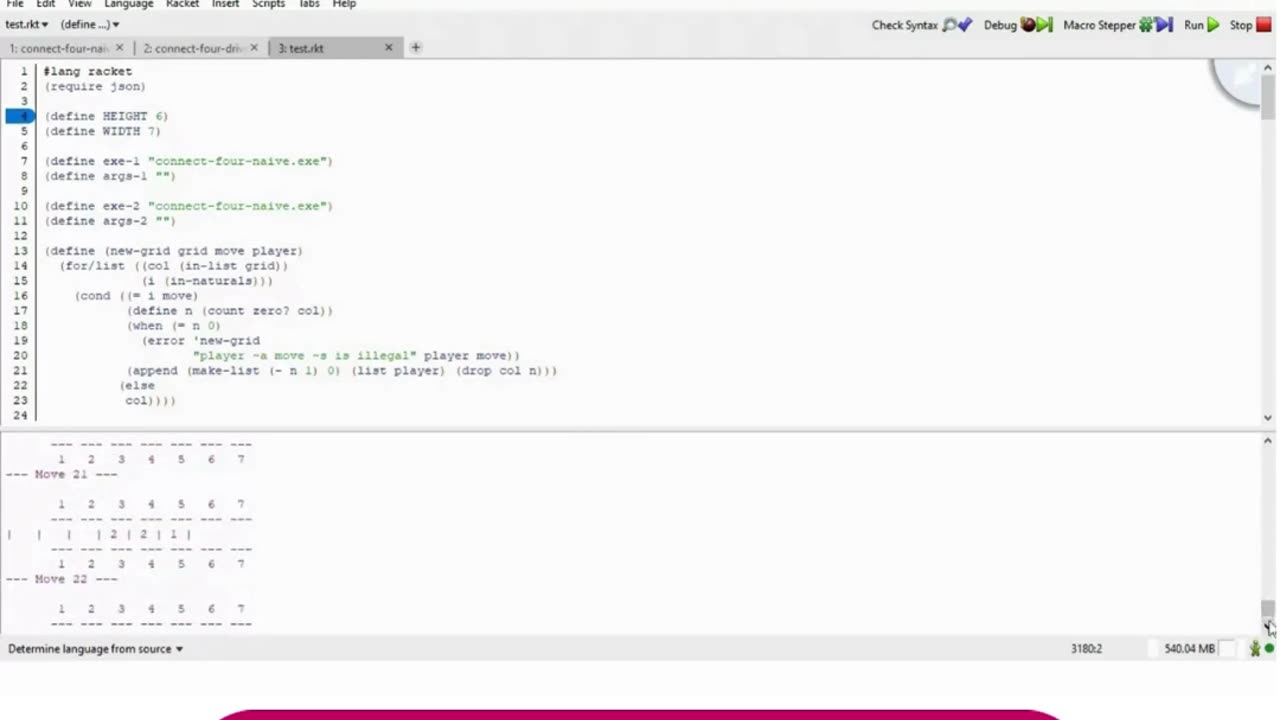Click the '(define args-1 "")' line
This screenshot has width=1280, height=720.
coord(110,176)
